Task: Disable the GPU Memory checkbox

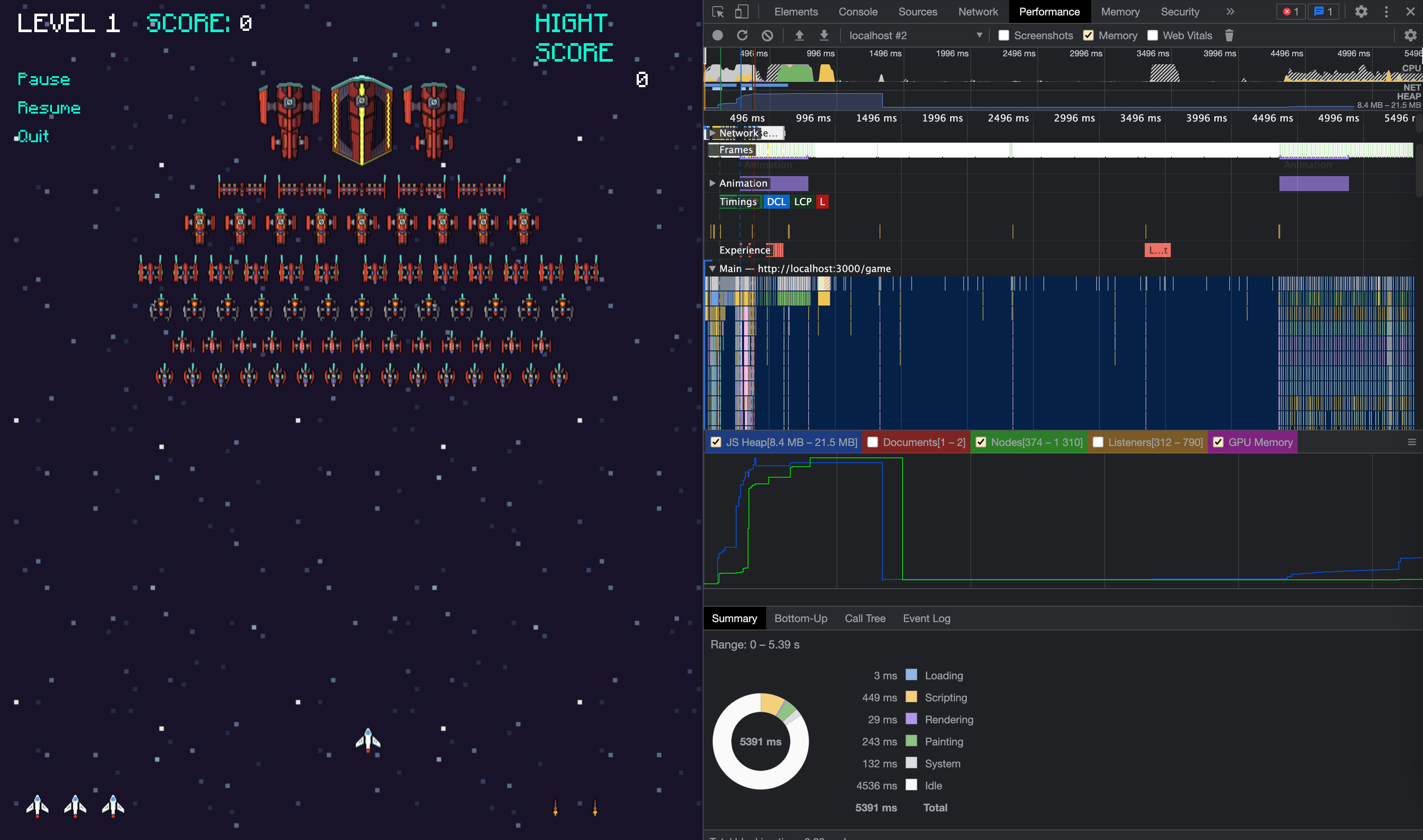Action: point(1219,442)
